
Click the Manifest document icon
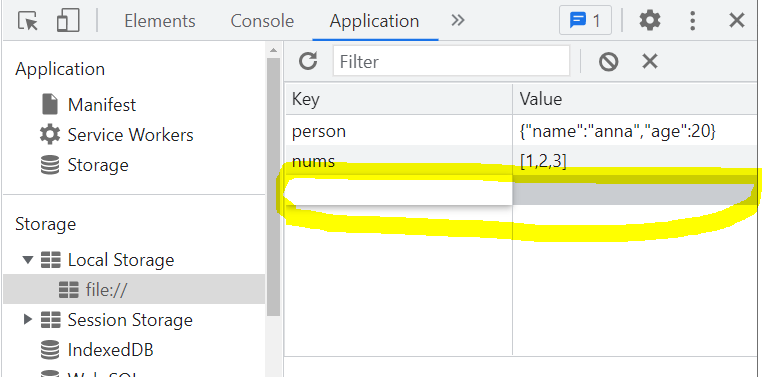[50, 104]
